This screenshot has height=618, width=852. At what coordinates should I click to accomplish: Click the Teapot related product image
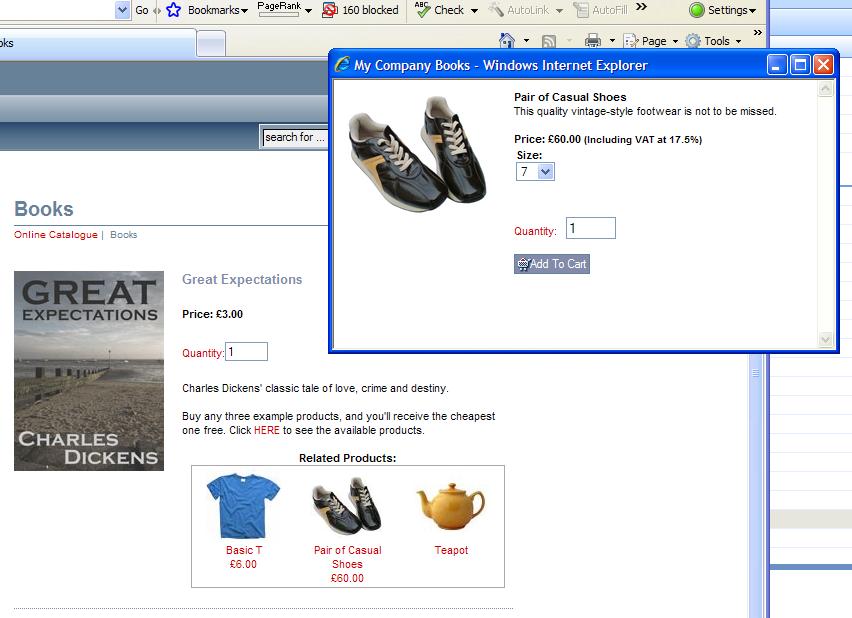point(450,507)
